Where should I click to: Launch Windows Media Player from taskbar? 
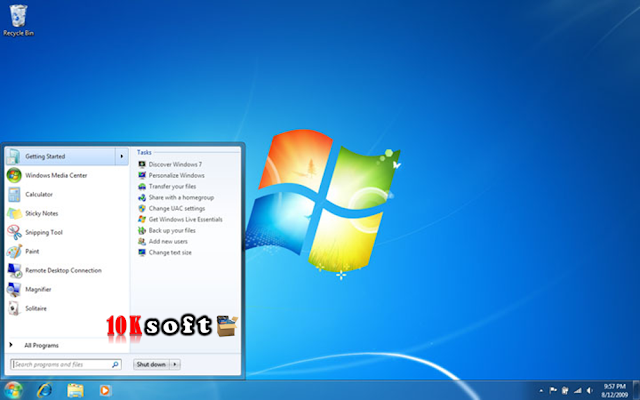pyautogui.click(x=105, y=391)
